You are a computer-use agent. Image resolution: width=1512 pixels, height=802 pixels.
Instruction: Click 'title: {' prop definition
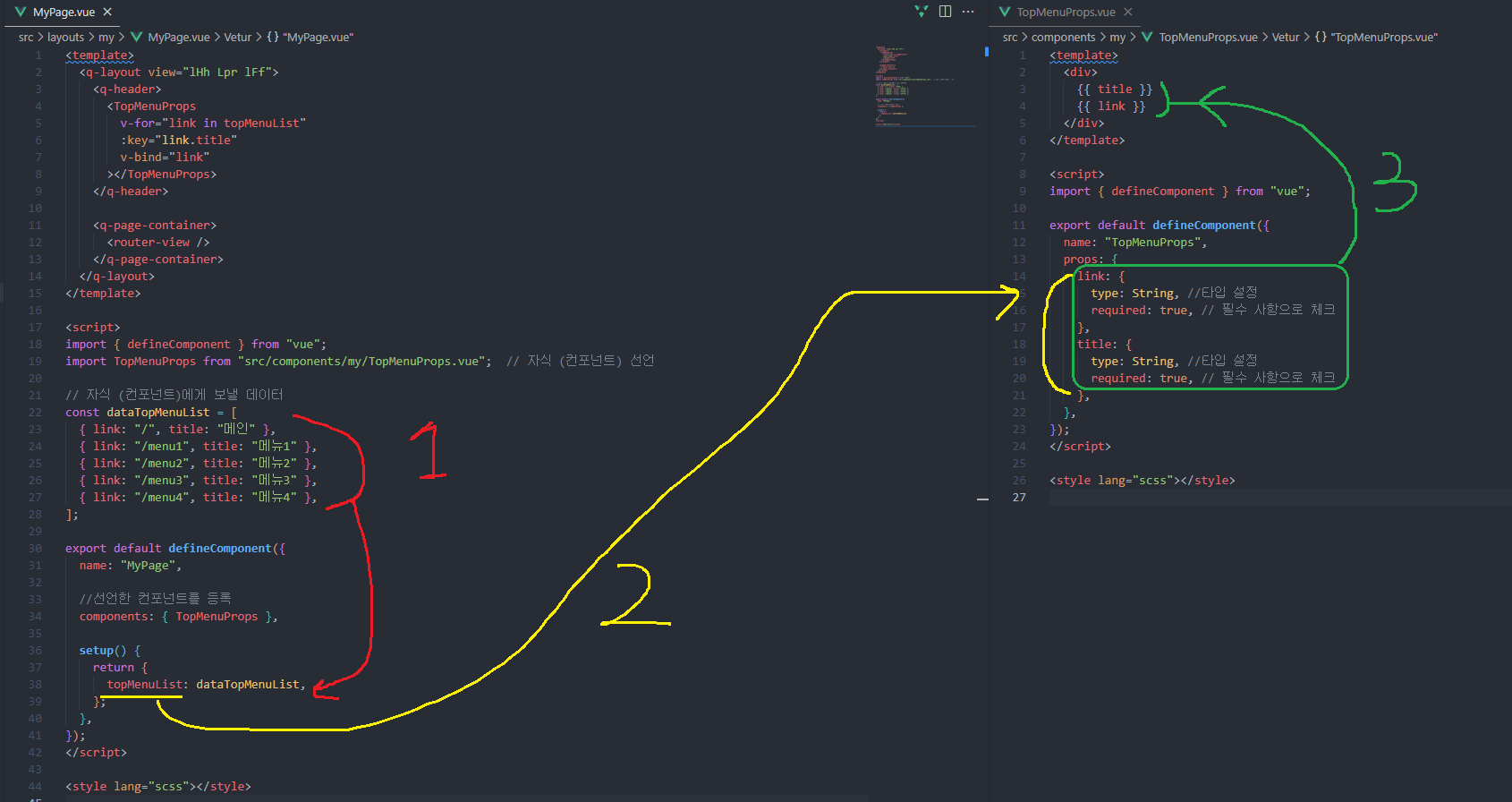tap(1105, 344)
